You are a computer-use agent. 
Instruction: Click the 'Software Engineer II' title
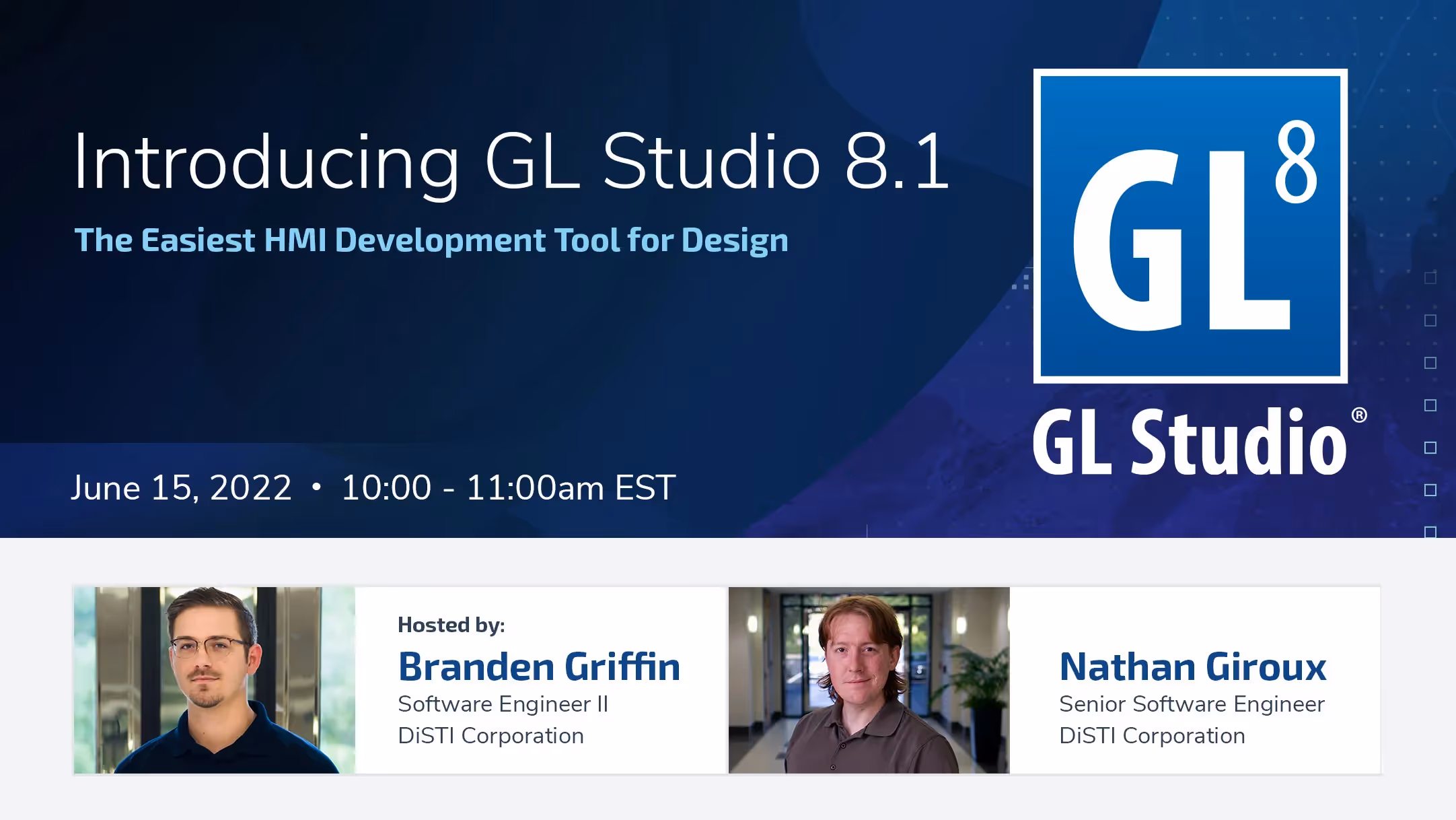pos(503,704)
